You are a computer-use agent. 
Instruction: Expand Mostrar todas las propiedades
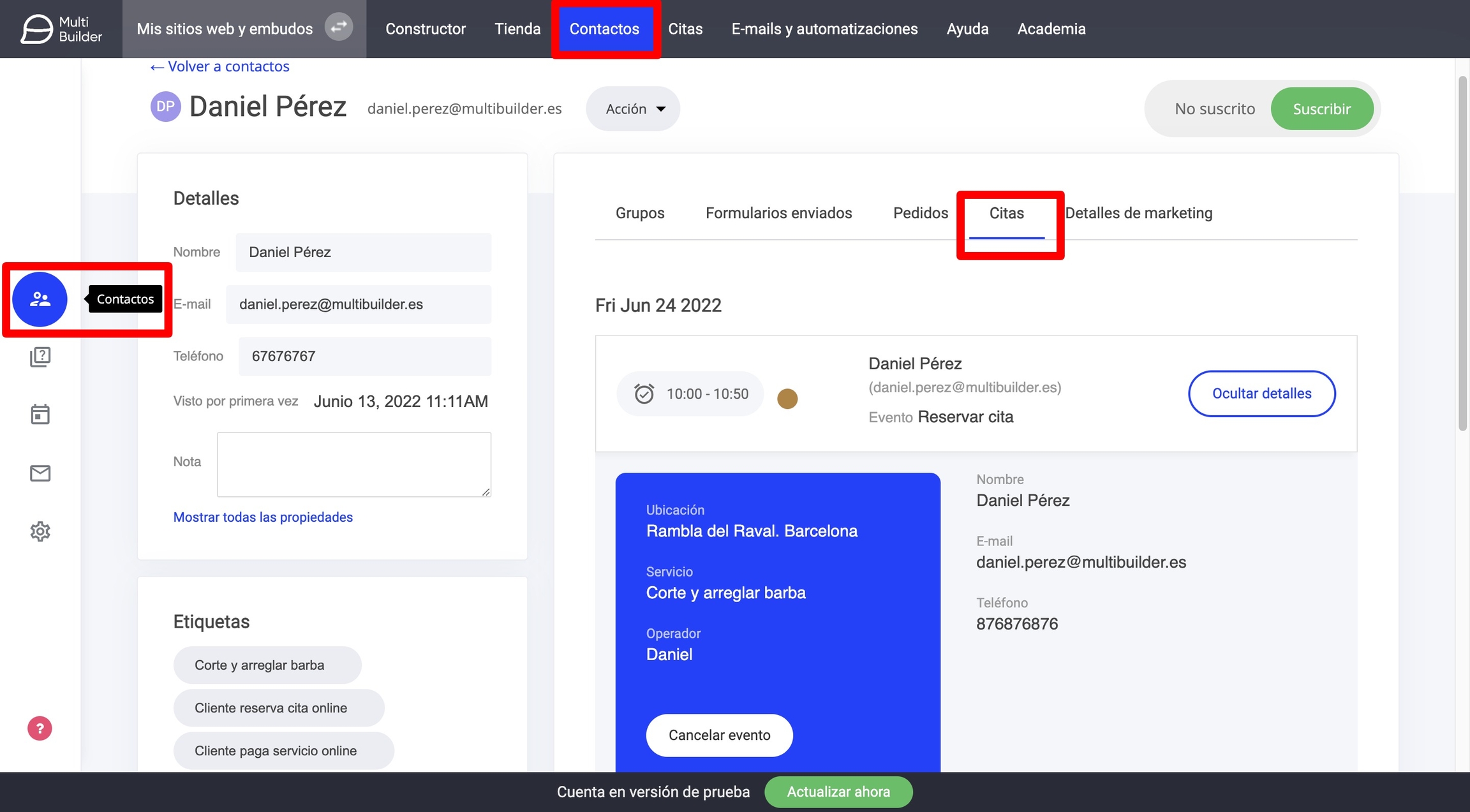(263, 517)
